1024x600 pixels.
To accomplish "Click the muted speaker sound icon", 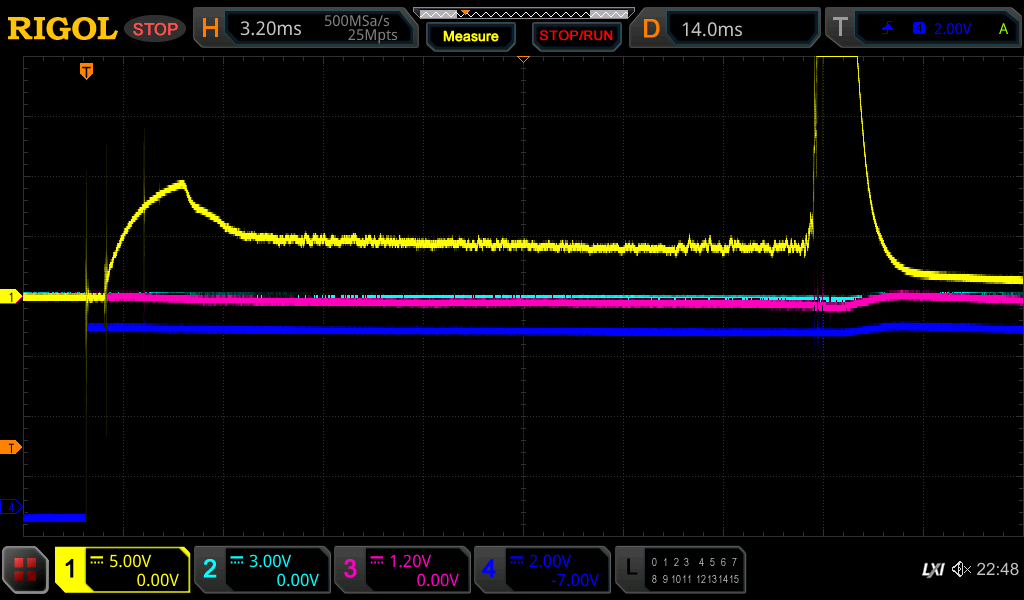I will [x=961, y=569].
